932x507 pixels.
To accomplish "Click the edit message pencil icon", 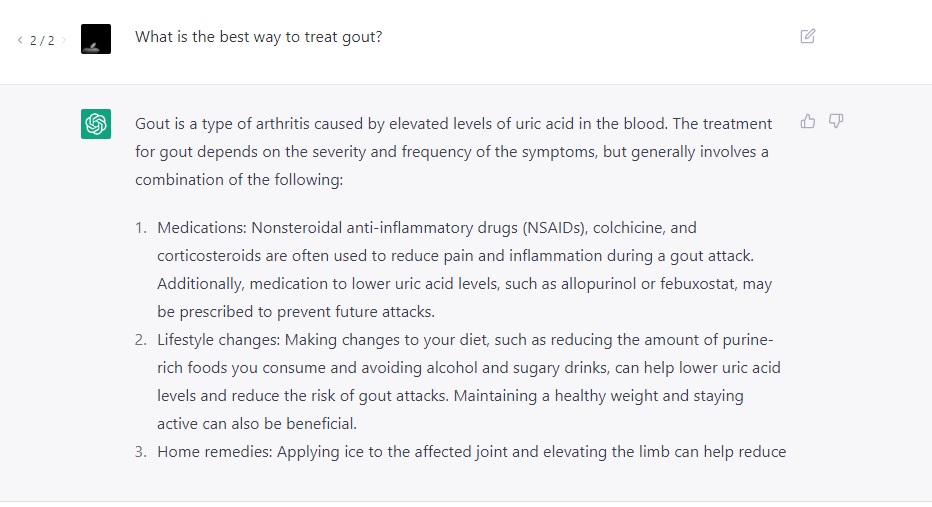I will [808, 37].
